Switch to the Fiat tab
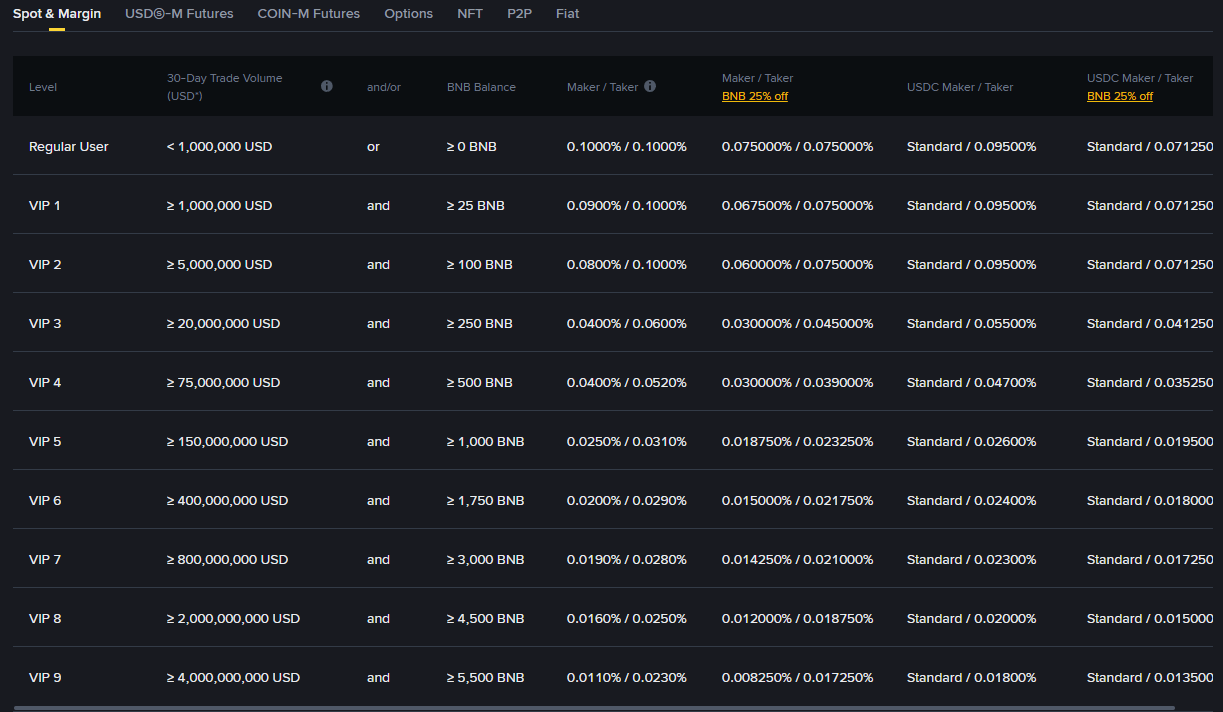The height and width of the screenshot is (712, 1223). click(567, 14)
